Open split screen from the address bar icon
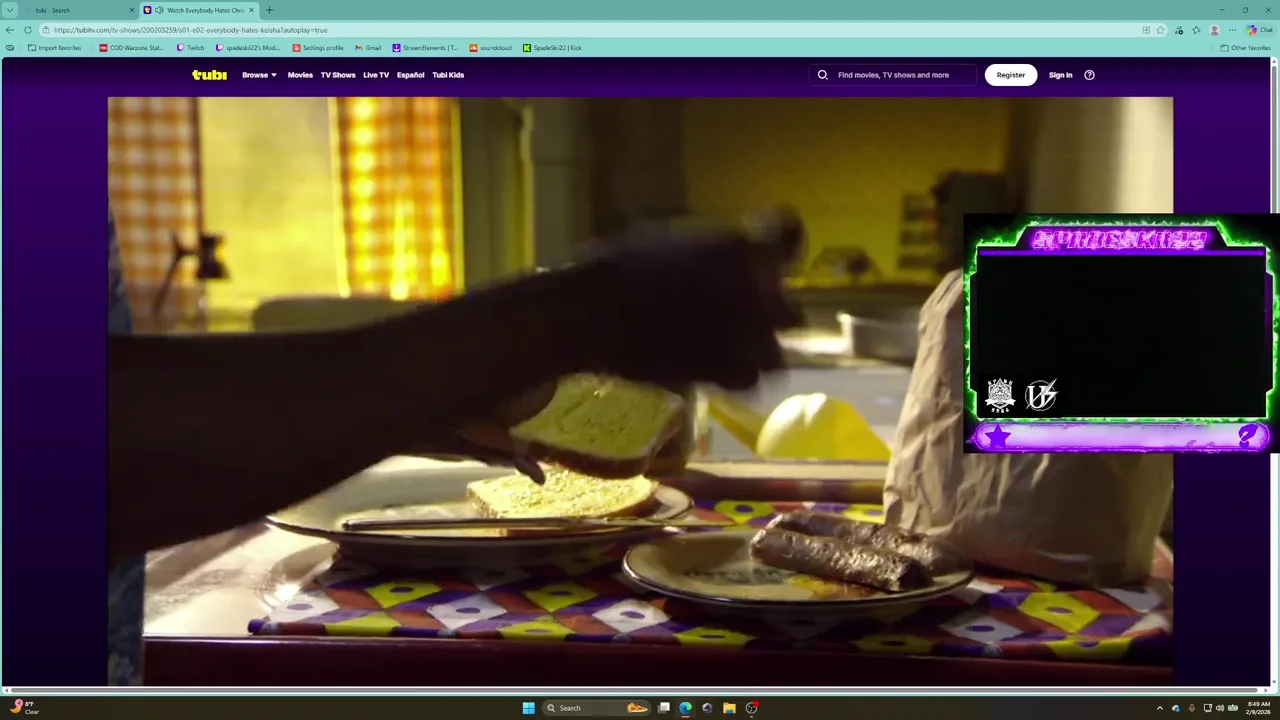 coord(1145,30)
